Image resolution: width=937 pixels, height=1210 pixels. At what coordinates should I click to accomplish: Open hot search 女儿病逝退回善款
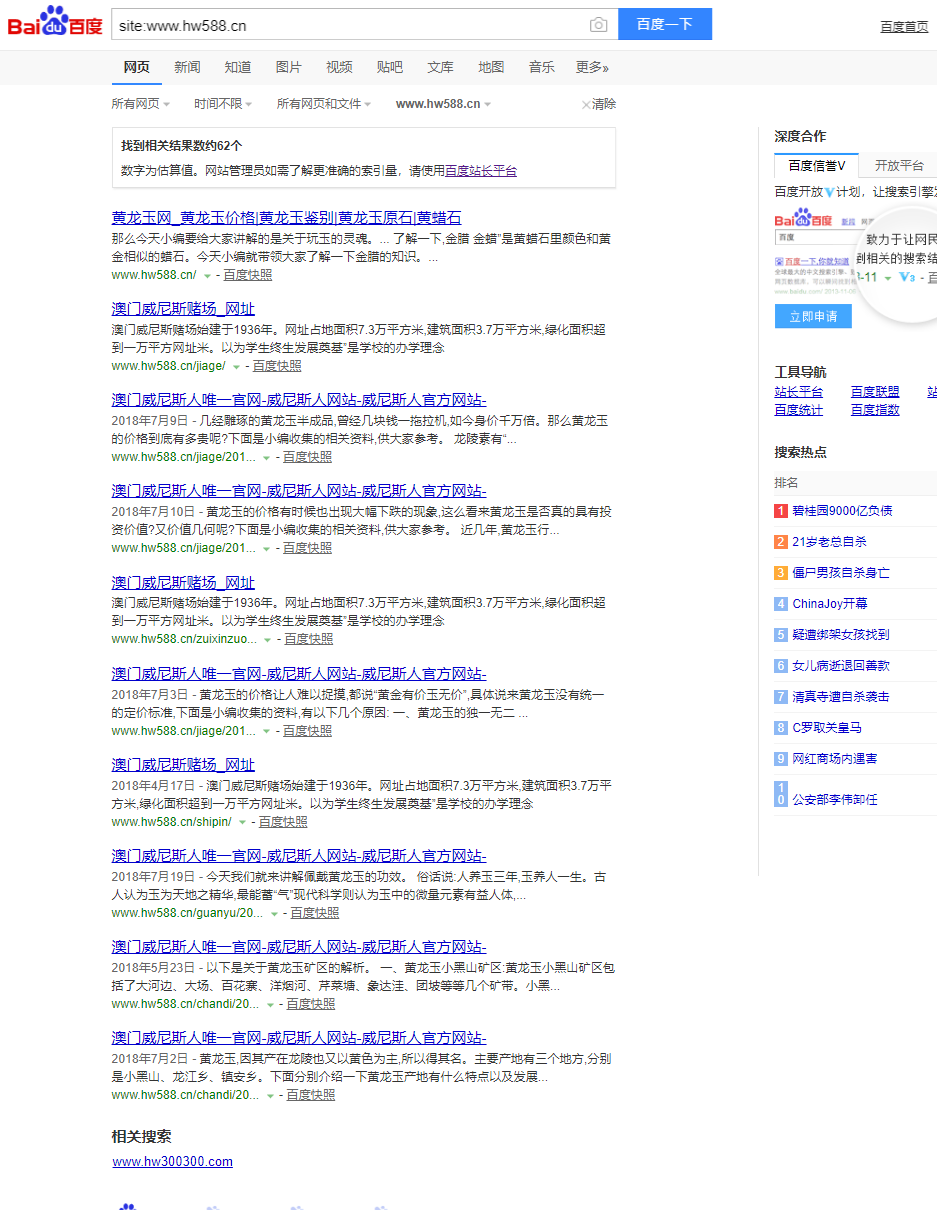[x=841, y=666]
